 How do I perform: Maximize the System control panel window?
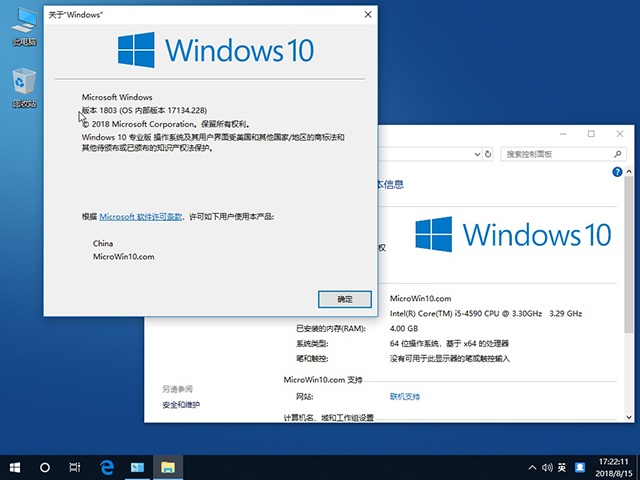[x=591, y=134]
